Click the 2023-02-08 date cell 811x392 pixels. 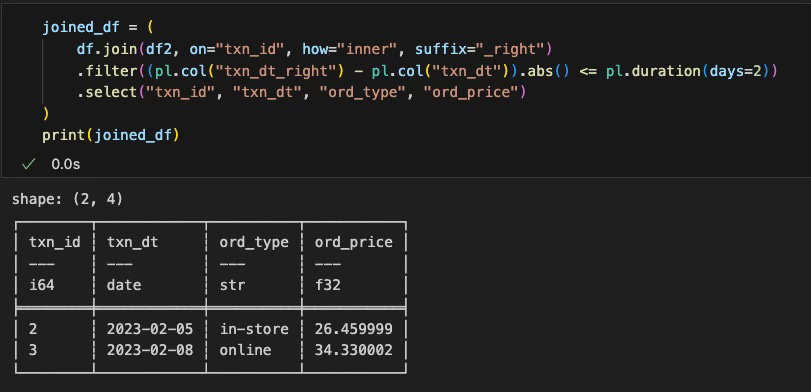(x=150, y=350)
